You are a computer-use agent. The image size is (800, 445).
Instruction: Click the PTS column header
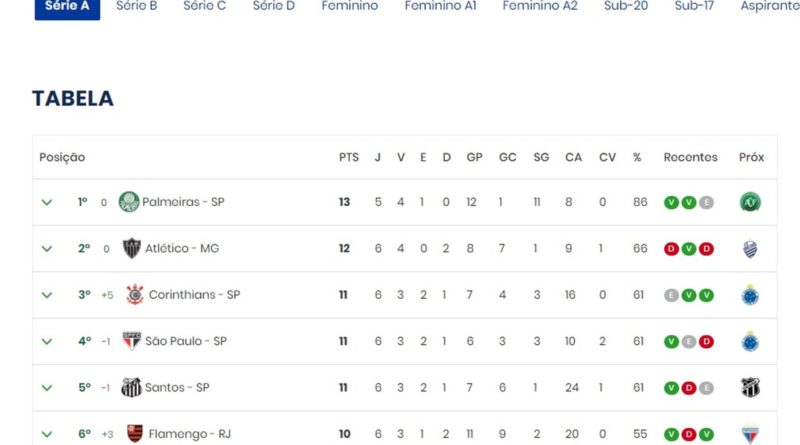point(348,157)
